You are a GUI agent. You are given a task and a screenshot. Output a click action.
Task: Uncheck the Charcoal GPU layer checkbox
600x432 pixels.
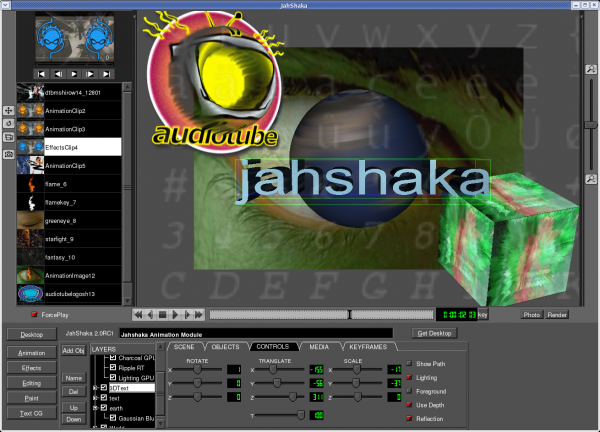tap(113, 357)
